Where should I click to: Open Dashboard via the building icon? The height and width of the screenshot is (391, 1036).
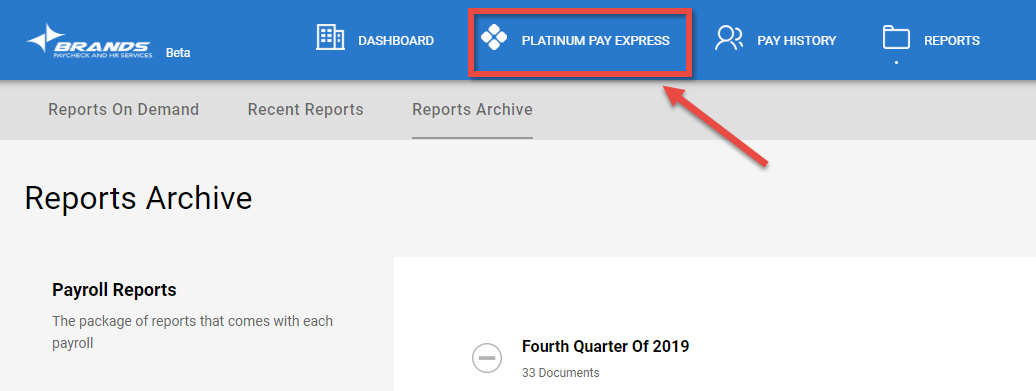(330, 38)
